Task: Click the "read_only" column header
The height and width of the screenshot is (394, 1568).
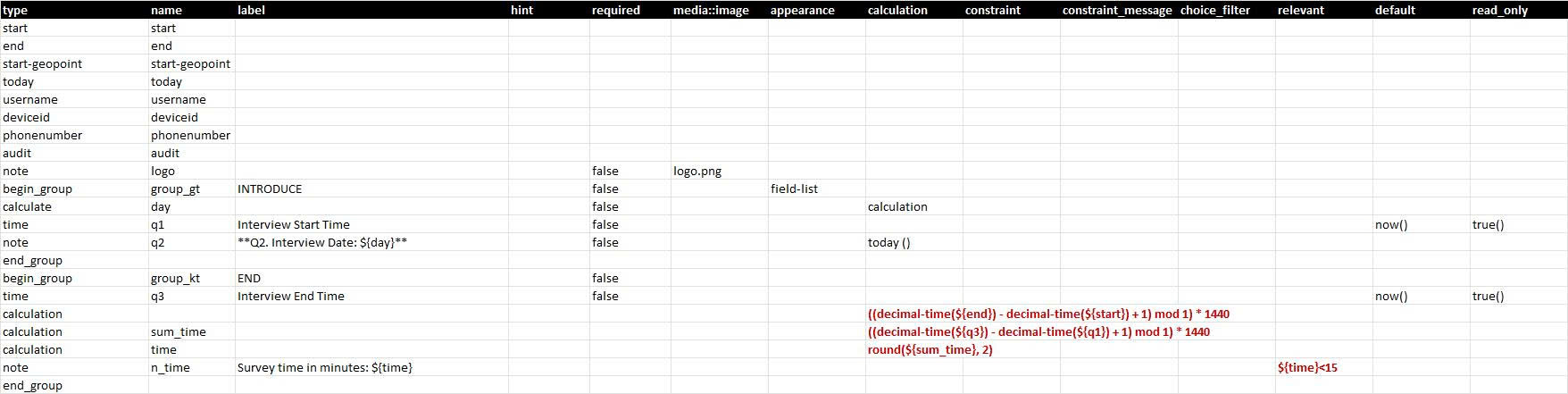Action: coord(1500,10)
